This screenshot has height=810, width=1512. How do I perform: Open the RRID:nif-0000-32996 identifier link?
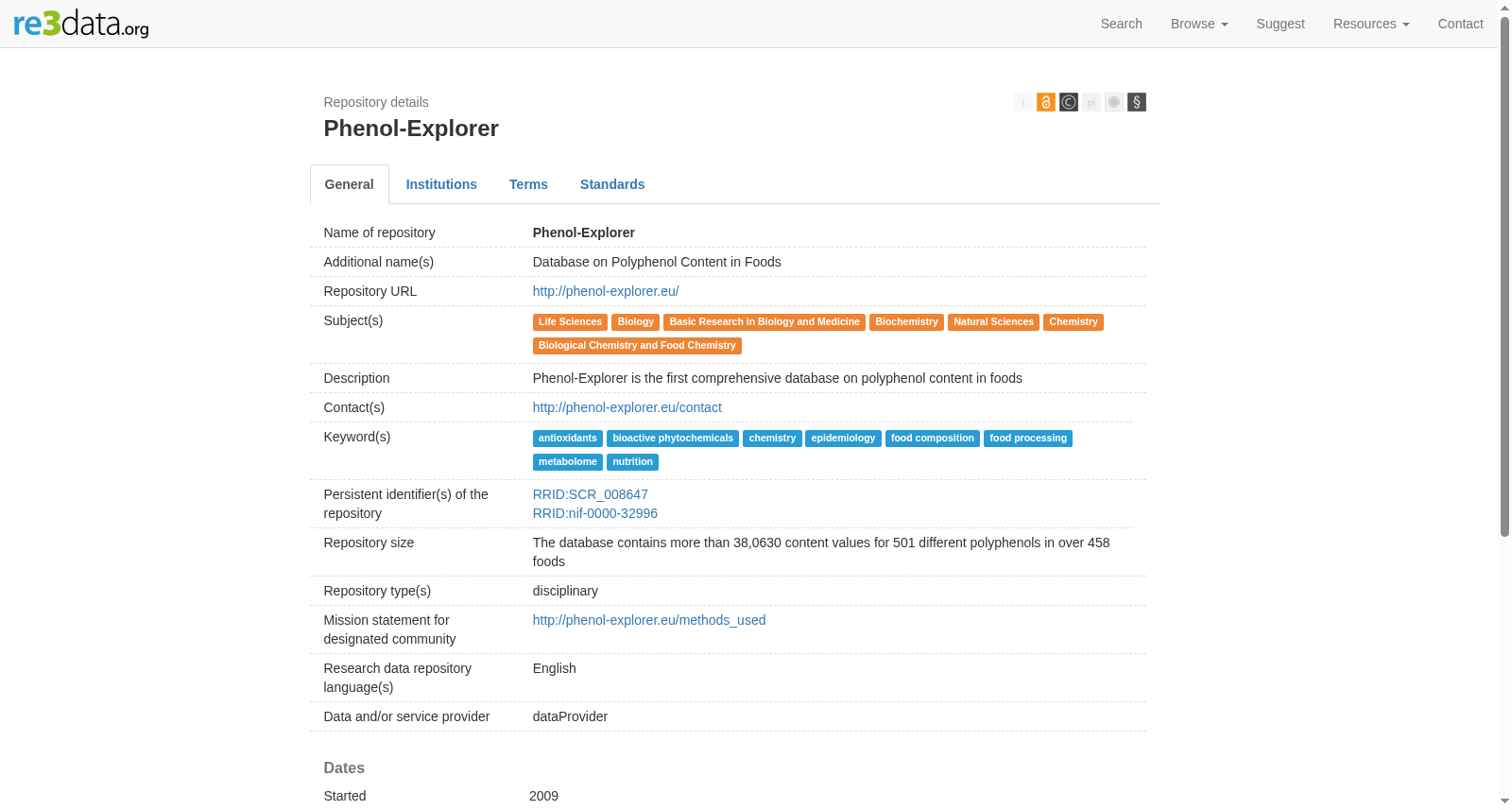click(x=595, y=513)
